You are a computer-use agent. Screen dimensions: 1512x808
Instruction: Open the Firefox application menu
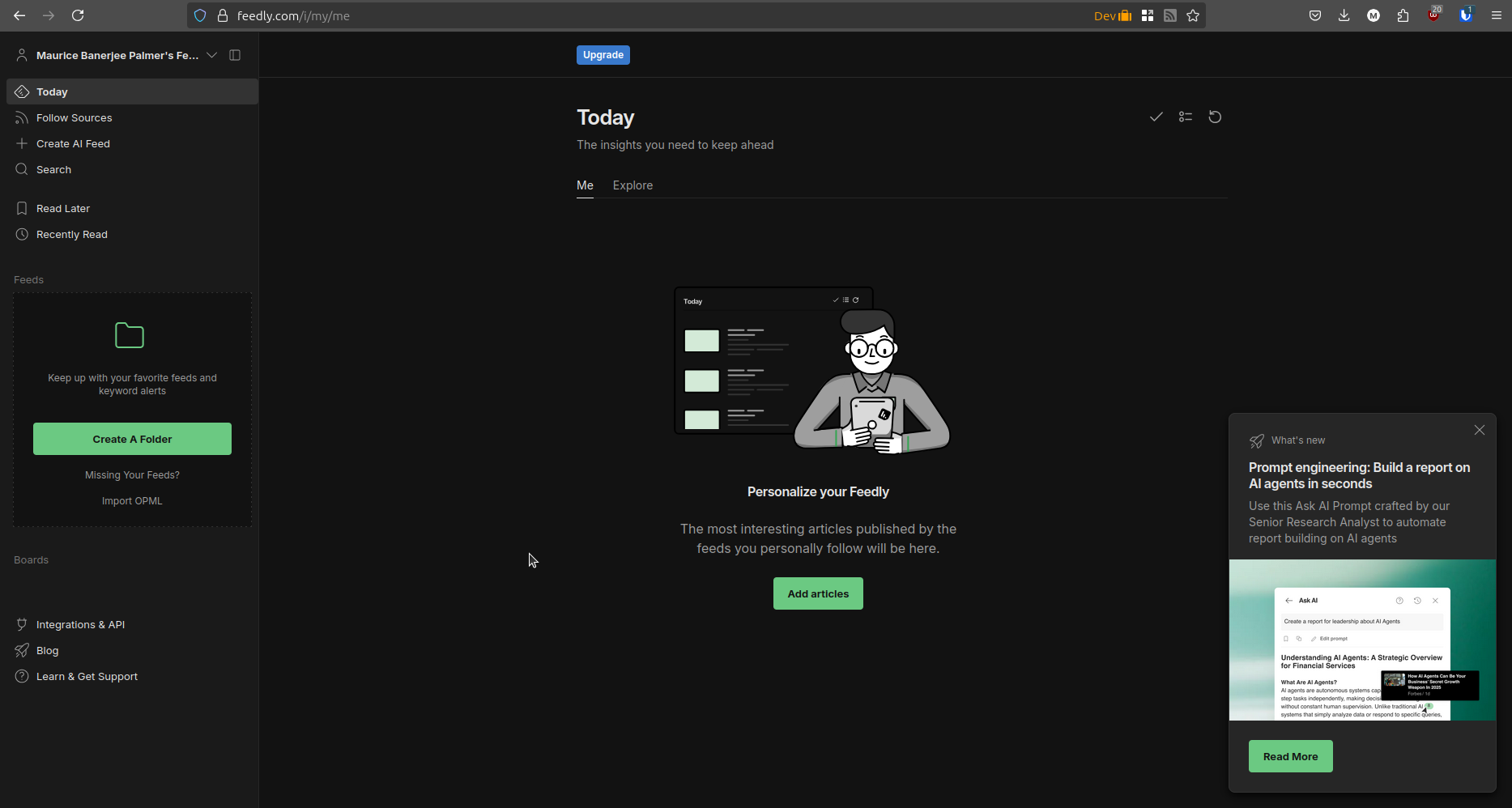1497,15
